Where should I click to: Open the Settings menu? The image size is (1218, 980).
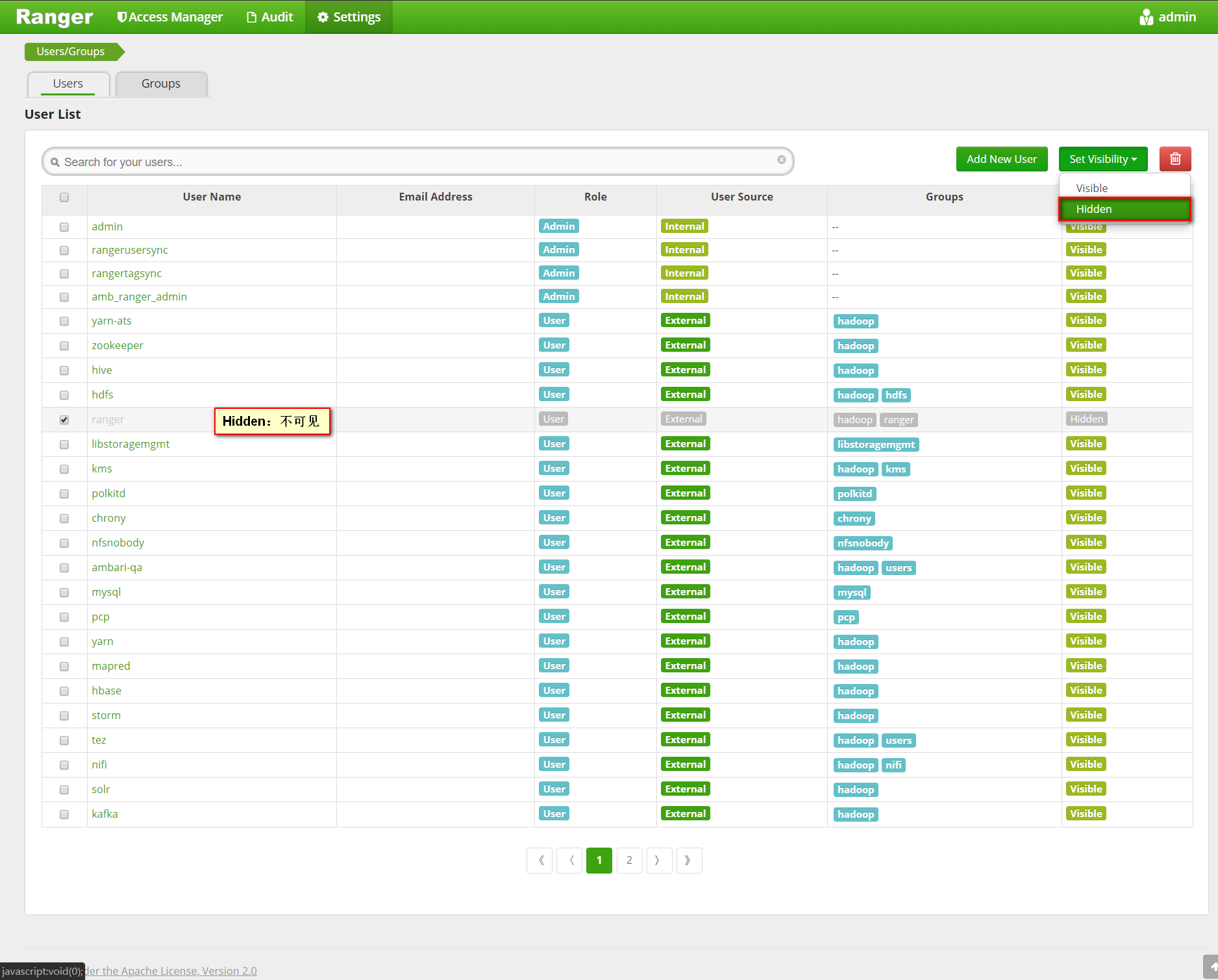[x=349, y=16]
